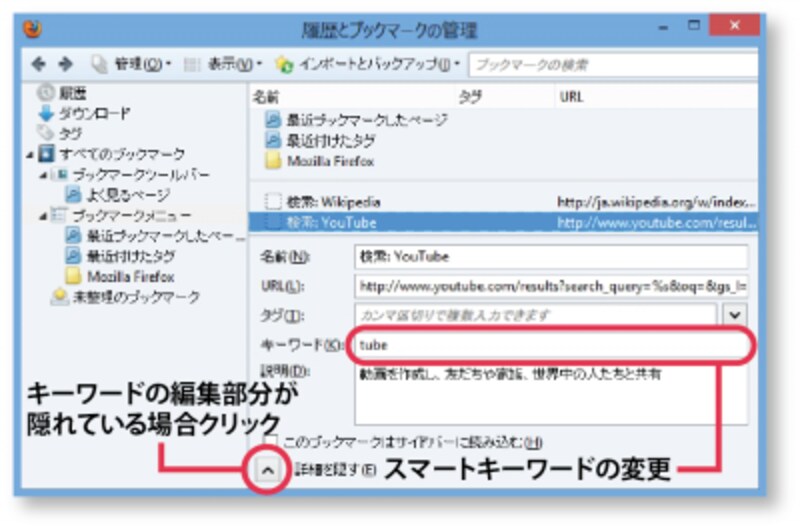Click the キーワード field containing tube
This screenshot has height=530, width=800.
coord(551,345)
